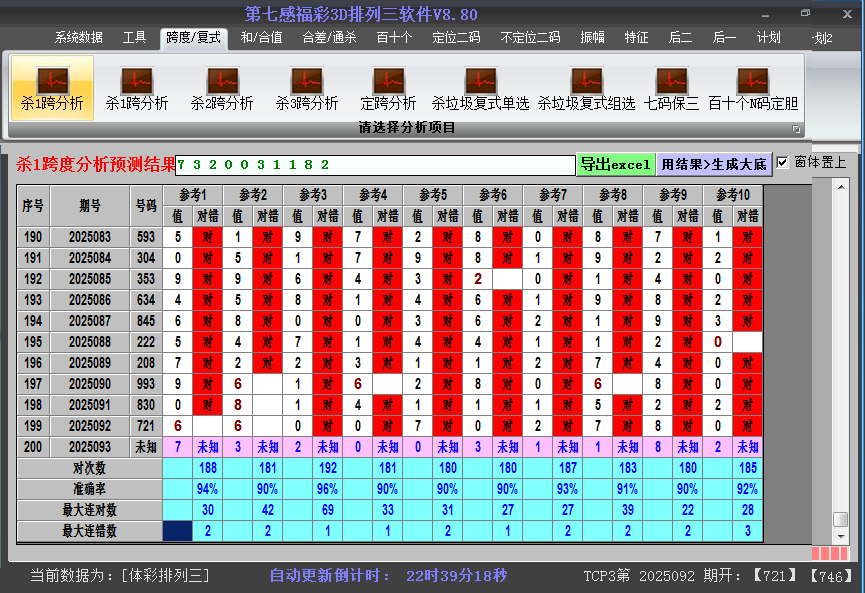The width and height of the screenshot is (865, 593).
Task: Click the 请选择分析项目 ribbon group label
Action: click(407, 128)
